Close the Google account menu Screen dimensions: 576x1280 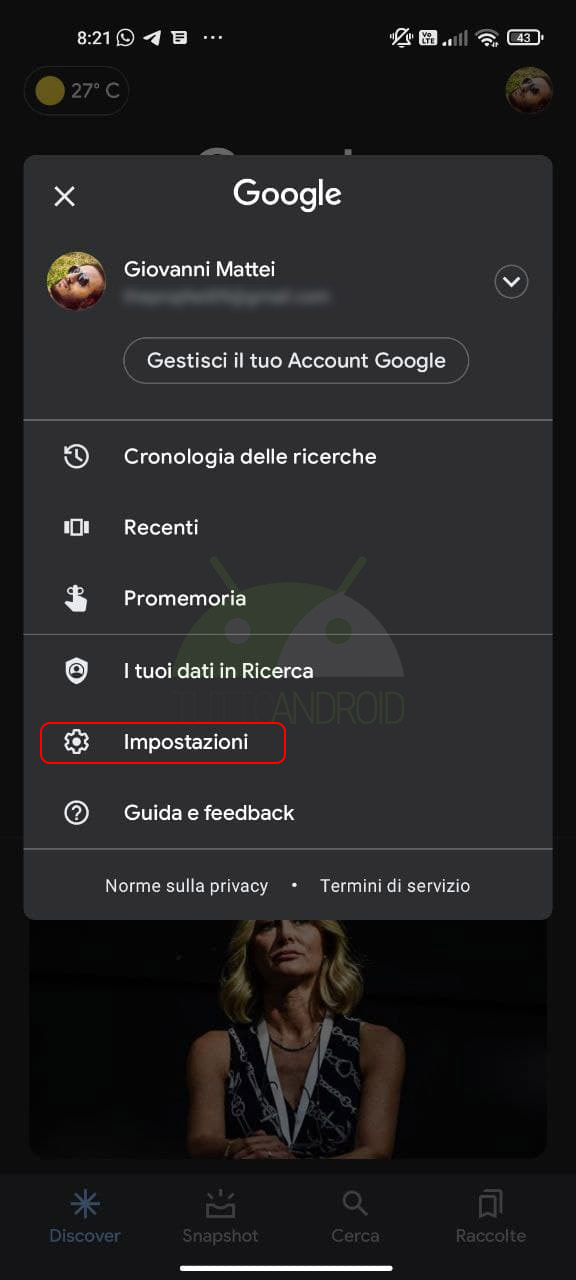(64, 196)
